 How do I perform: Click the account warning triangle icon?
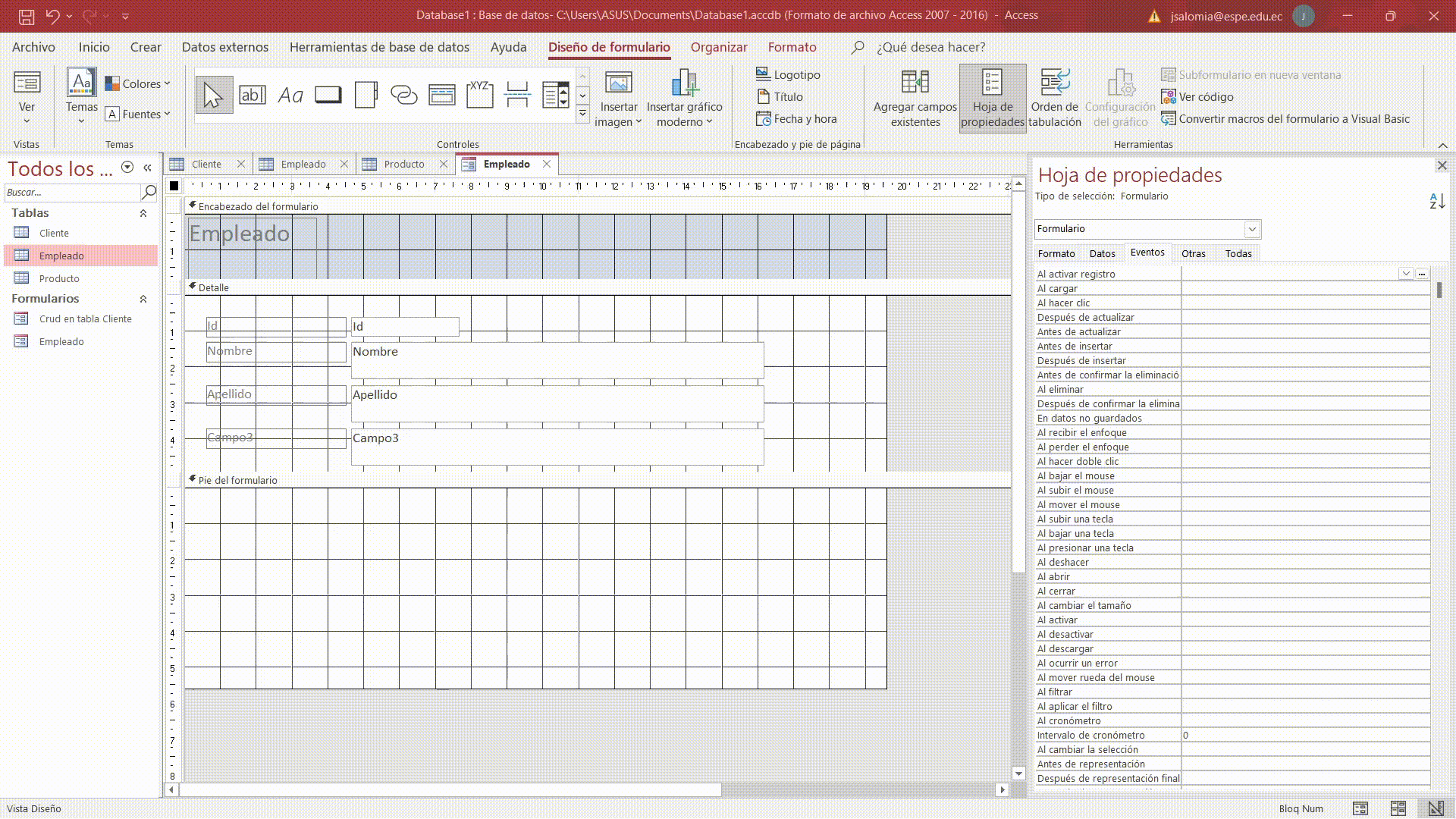click(x=1154, y=16)
